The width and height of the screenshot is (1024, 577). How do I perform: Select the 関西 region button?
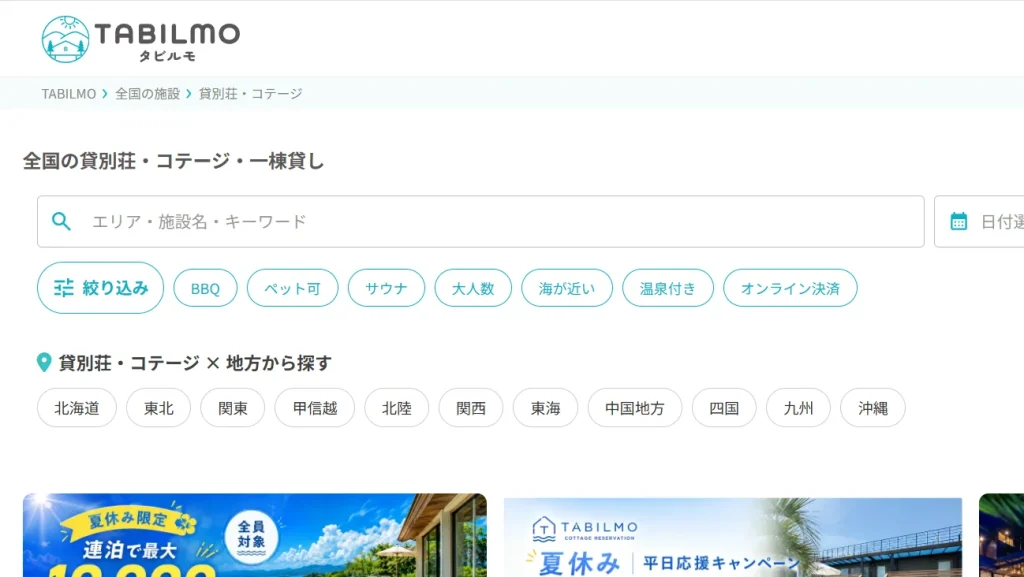click(471, 408)
